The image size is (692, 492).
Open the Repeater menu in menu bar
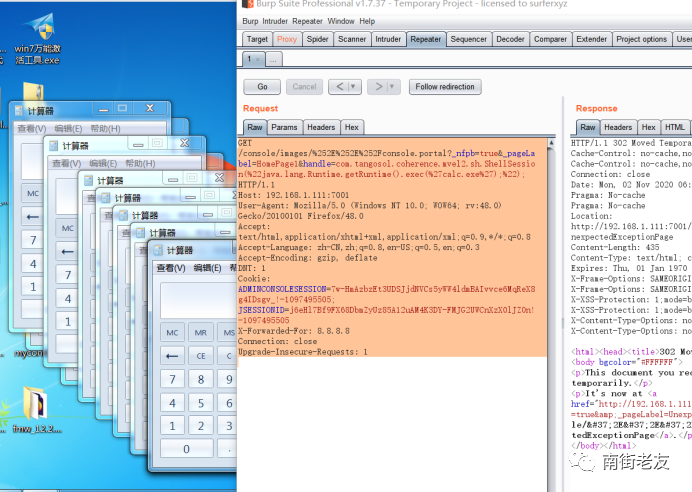tap(307, 21)
